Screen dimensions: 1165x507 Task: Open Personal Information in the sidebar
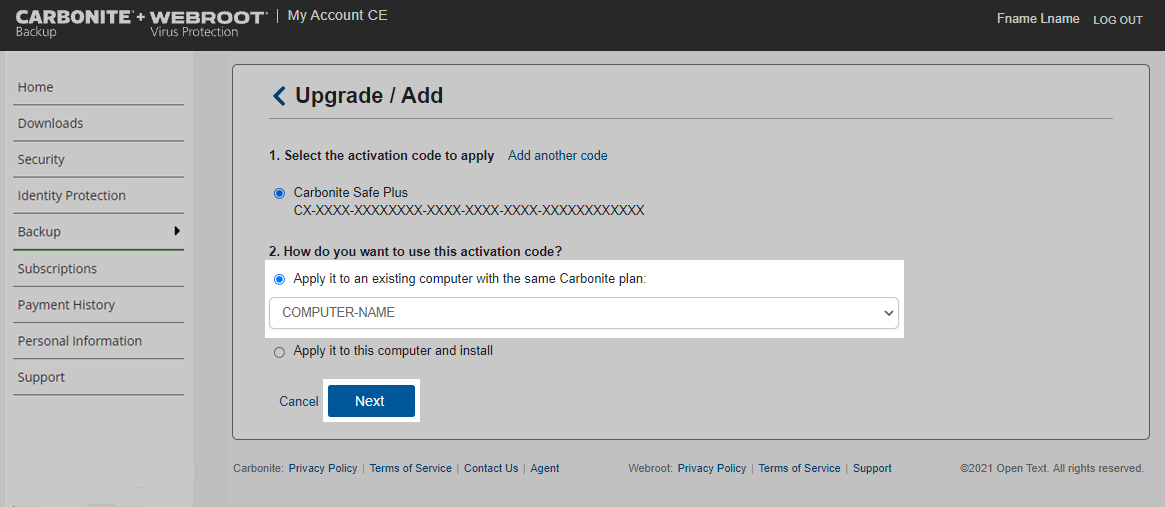[99, 342]
